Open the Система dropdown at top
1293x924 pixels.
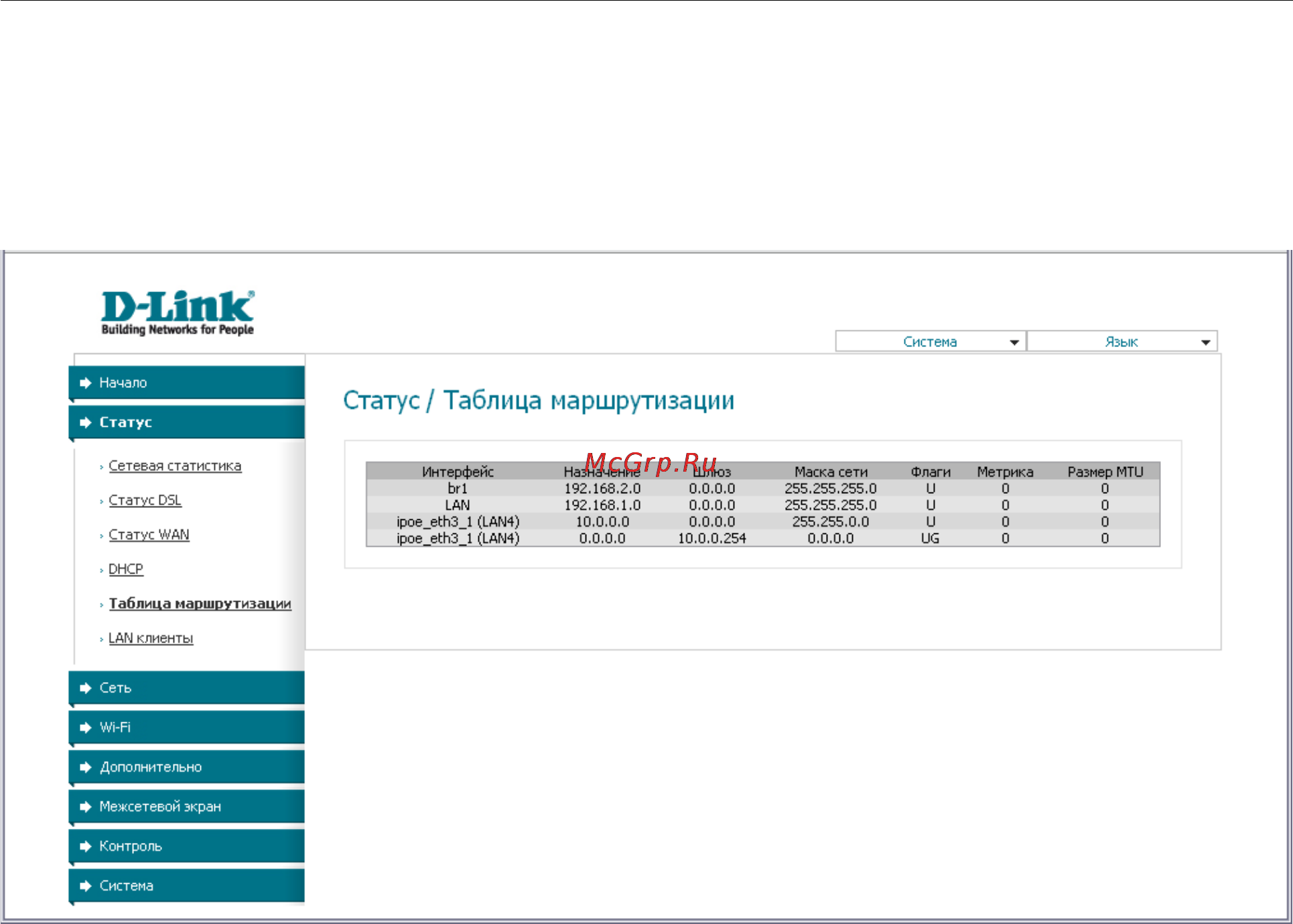930,342
